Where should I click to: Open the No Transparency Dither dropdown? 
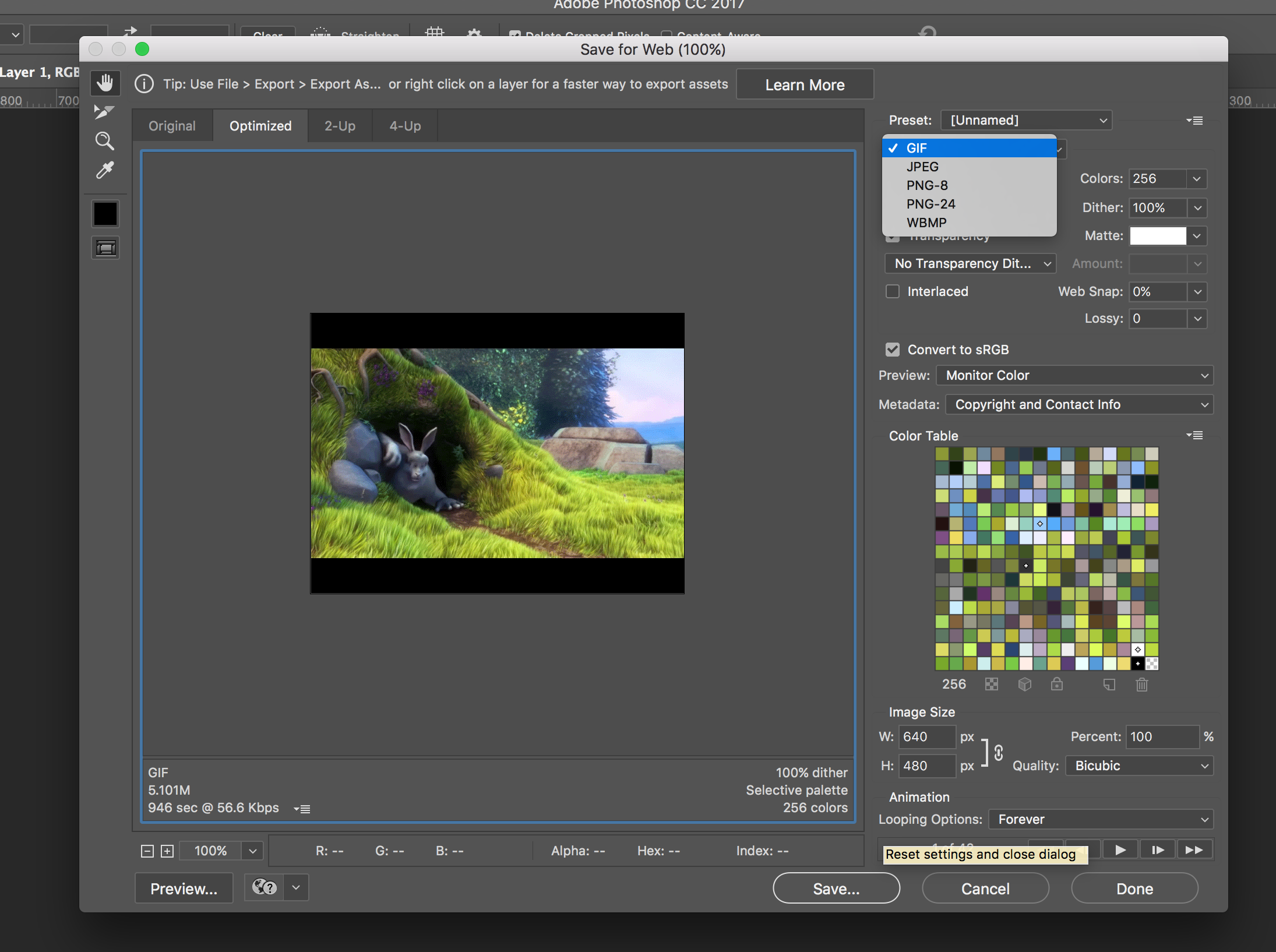click(971, 263)
